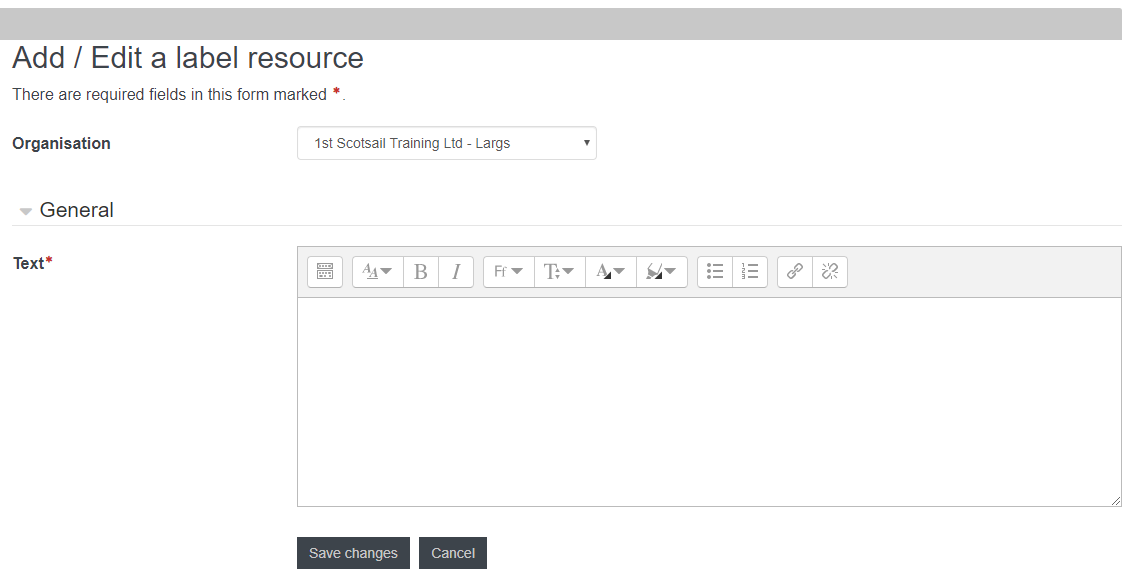Toggle bold formatting
1142x588 pixels.
421,272
